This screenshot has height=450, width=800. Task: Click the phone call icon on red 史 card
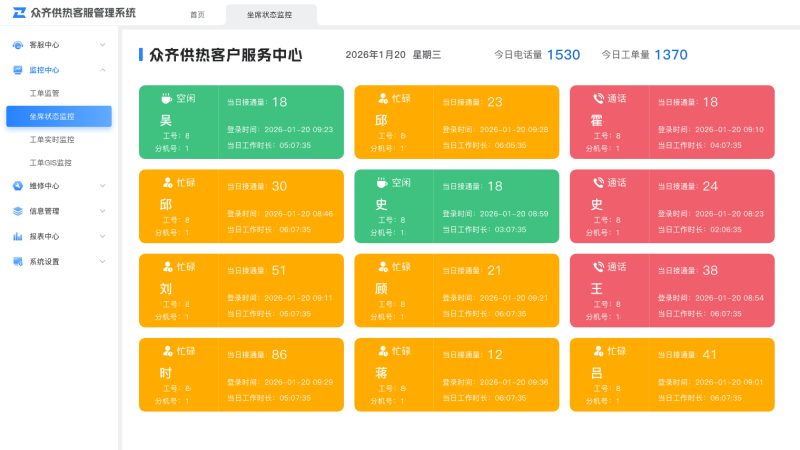tap(598, 182)
